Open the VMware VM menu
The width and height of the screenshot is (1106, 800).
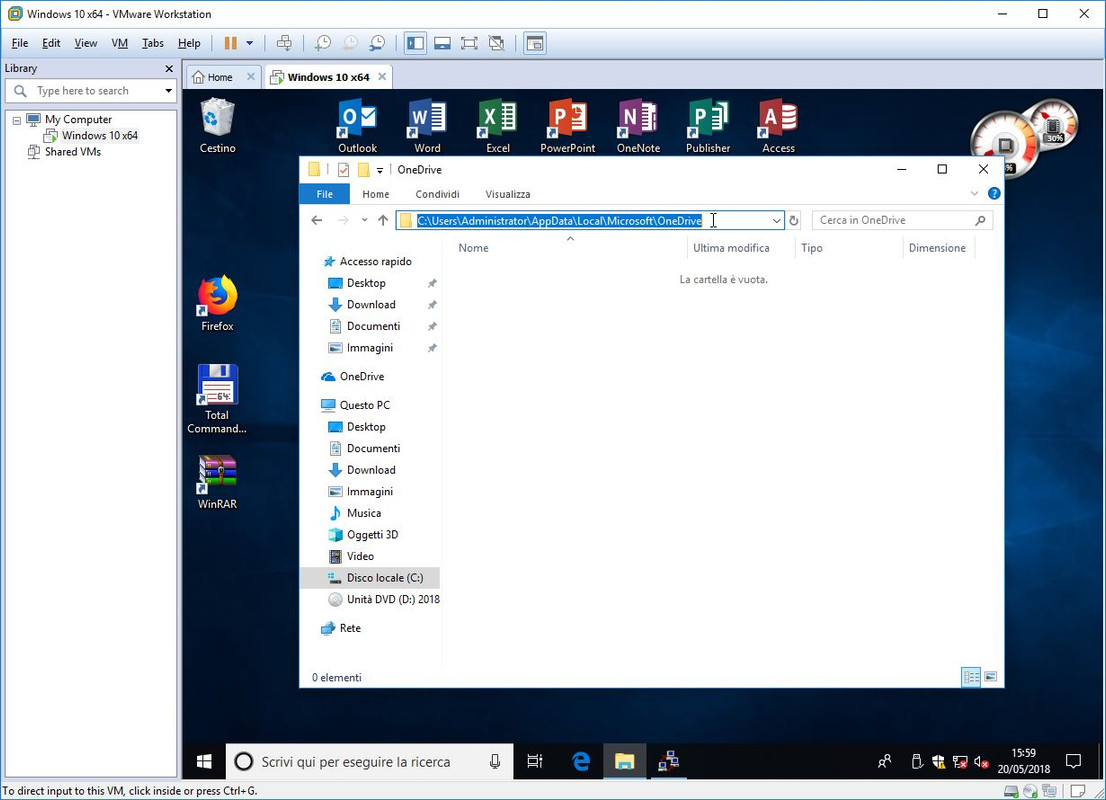point(119,43)
